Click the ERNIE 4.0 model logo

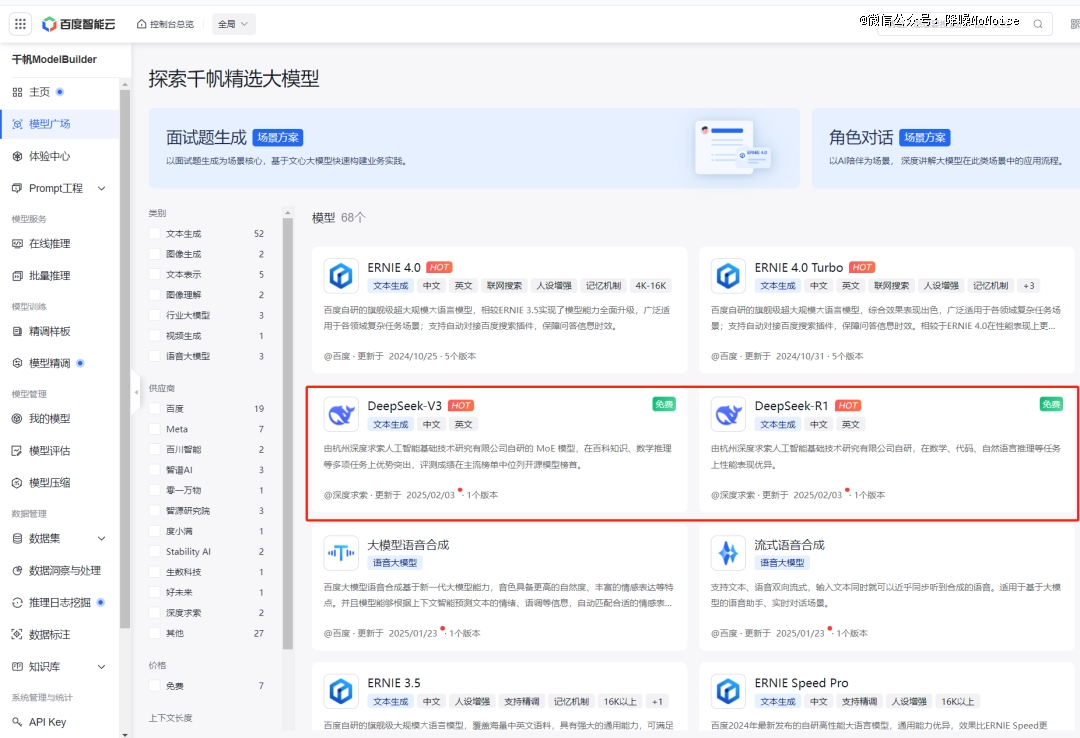[341, 276]
